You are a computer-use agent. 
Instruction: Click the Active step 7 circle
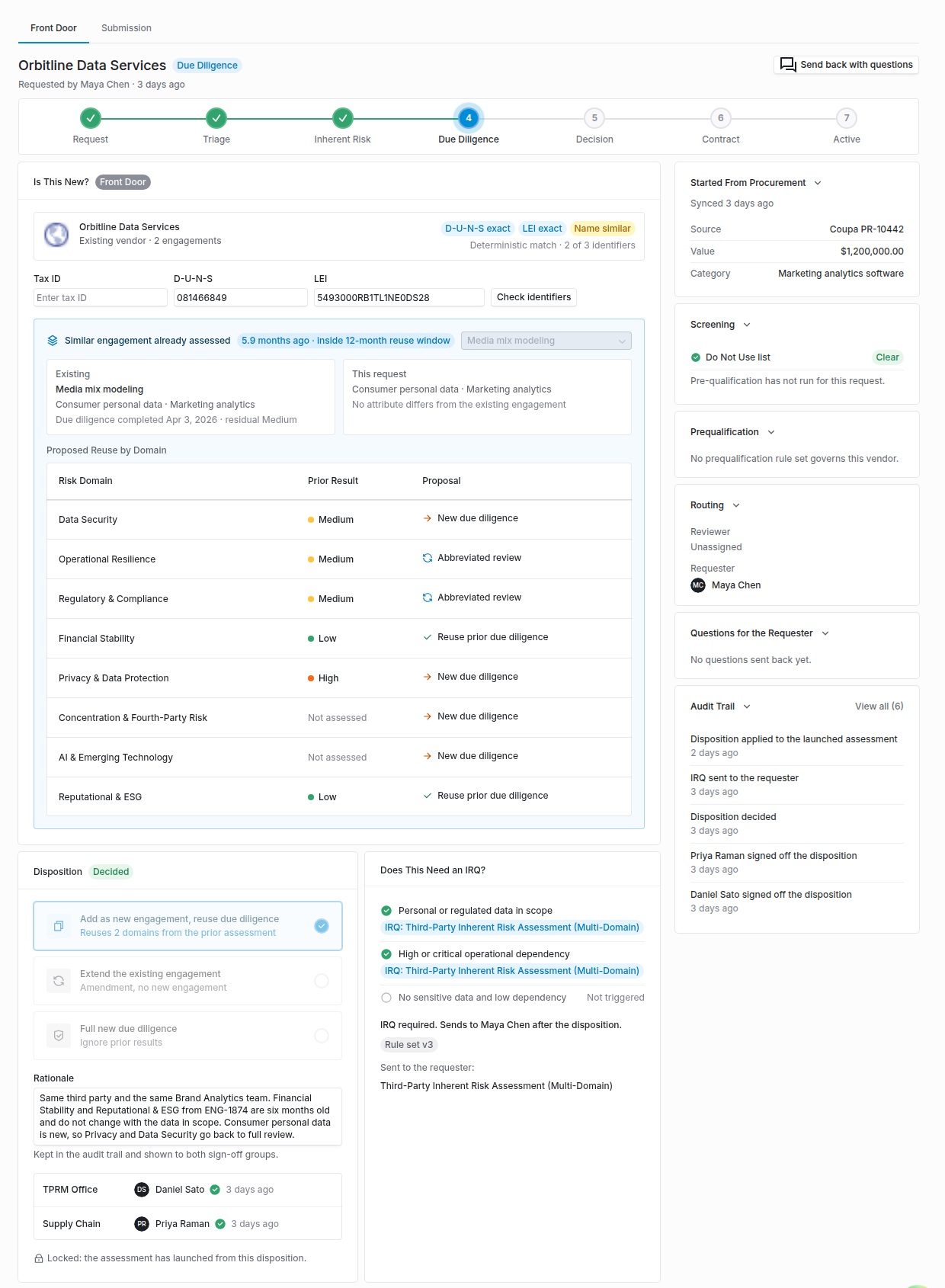point(847,118)
